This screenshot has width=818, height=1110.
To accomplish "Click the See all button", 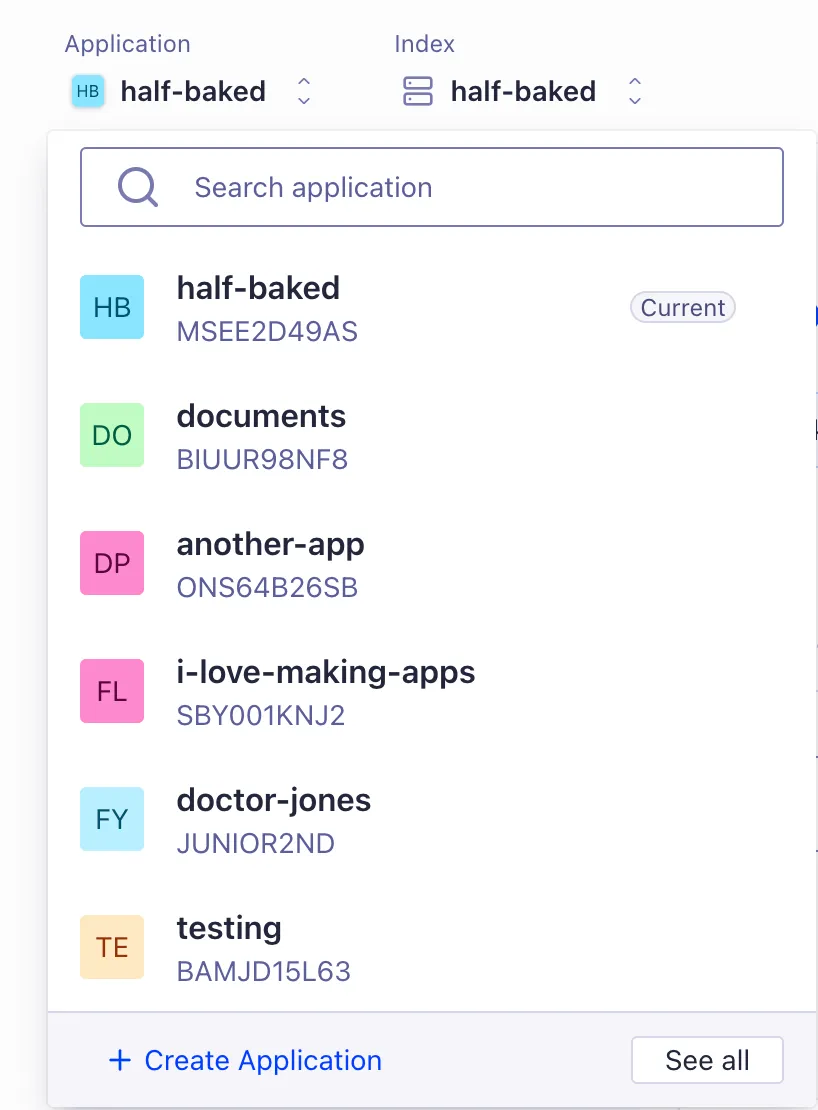I will coord(707,1060).
